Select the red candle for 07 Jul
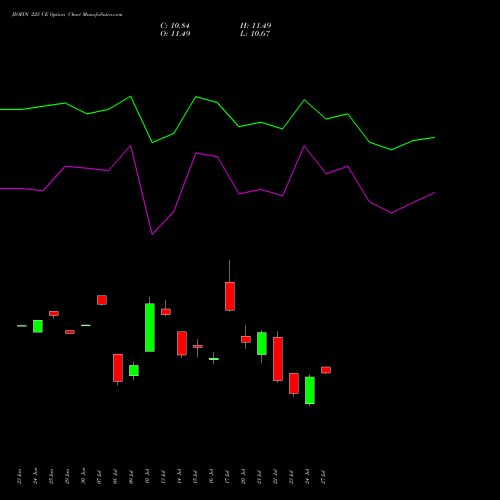Viewport: 500px width, 500px height. (x=102, y=300)
